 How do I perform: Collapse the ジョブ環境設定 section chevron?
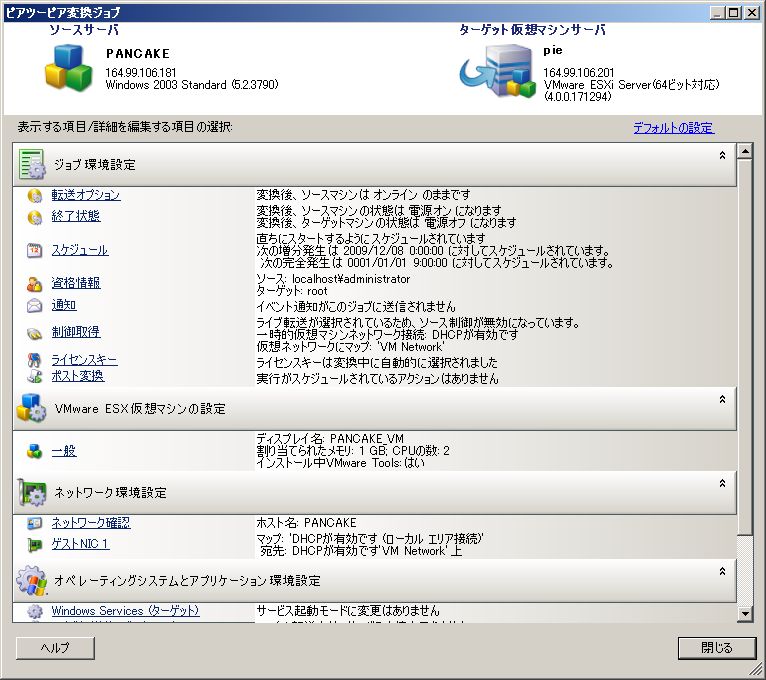(x=722, y=155)
